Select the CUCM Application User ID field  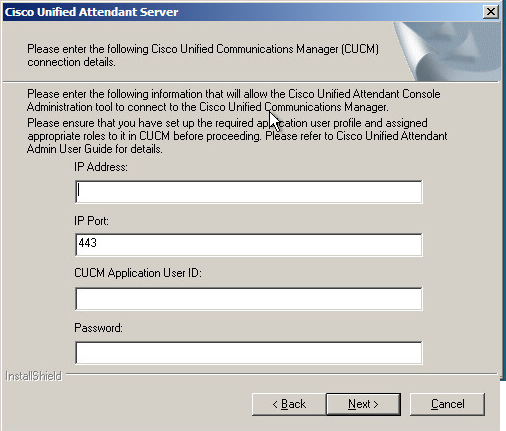click(249, 299)
